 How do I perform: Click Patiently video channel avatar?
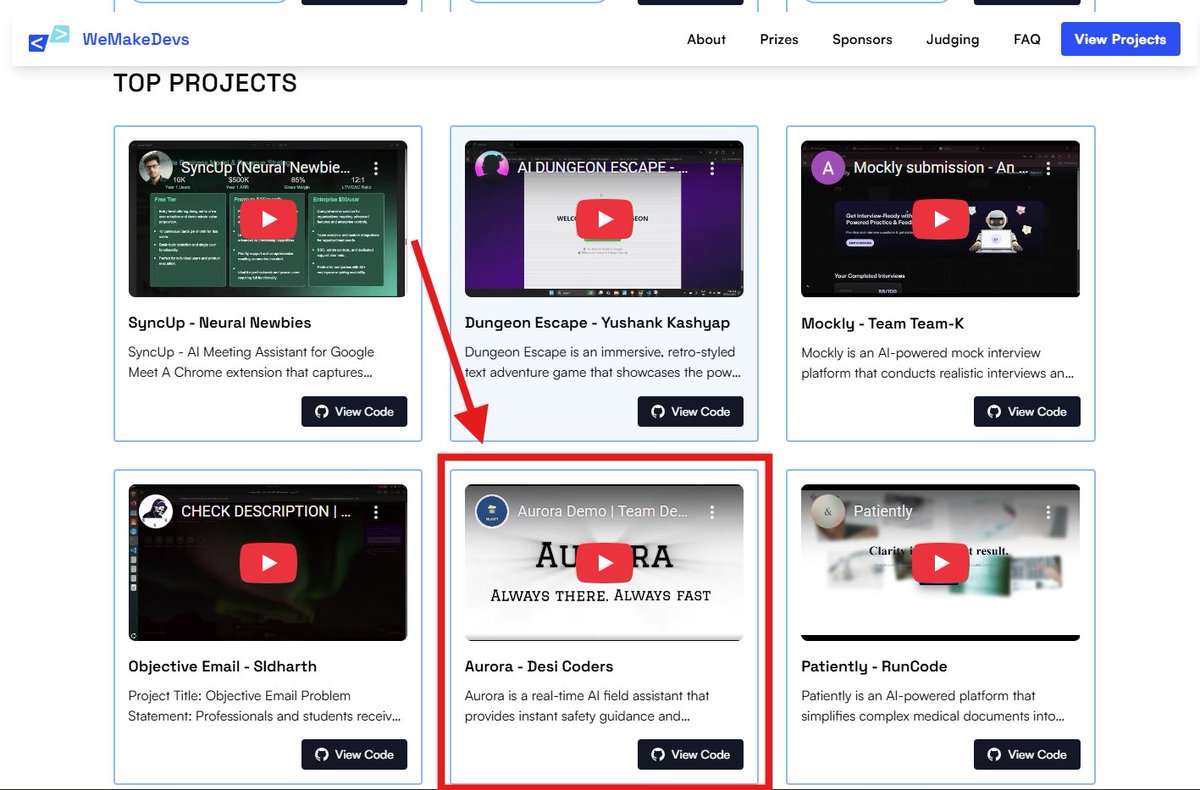[x=828, y=512]
